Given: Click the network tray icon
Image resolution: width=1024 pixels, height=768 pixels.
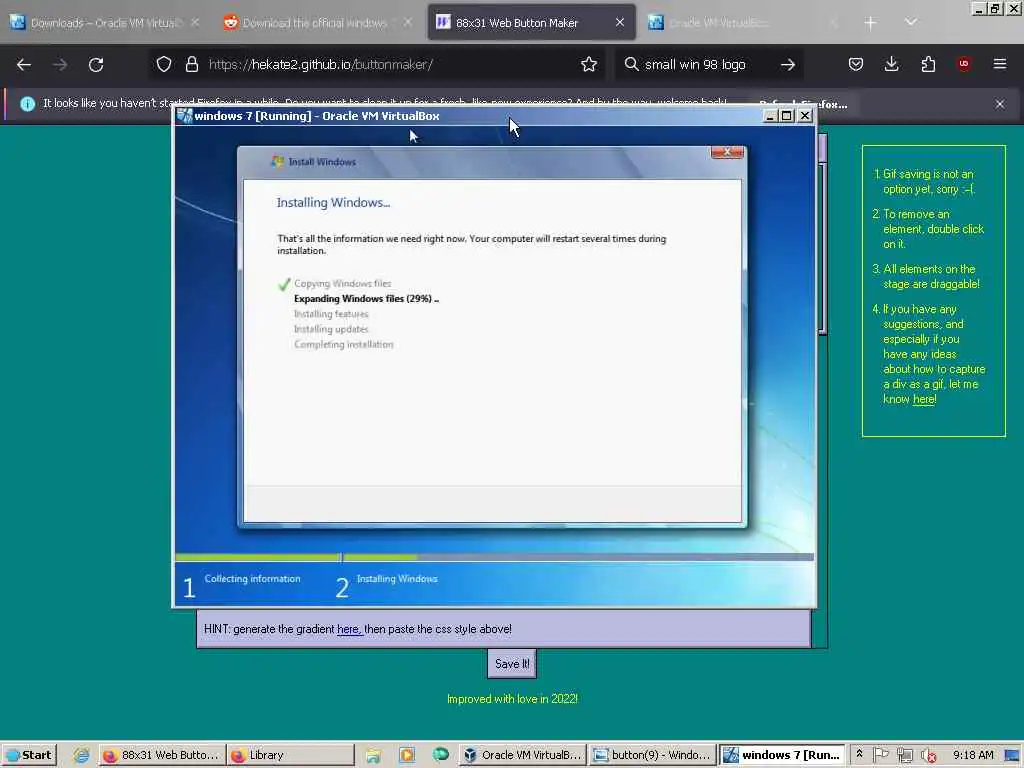Looking at the screenshot, I should (905, 755).
